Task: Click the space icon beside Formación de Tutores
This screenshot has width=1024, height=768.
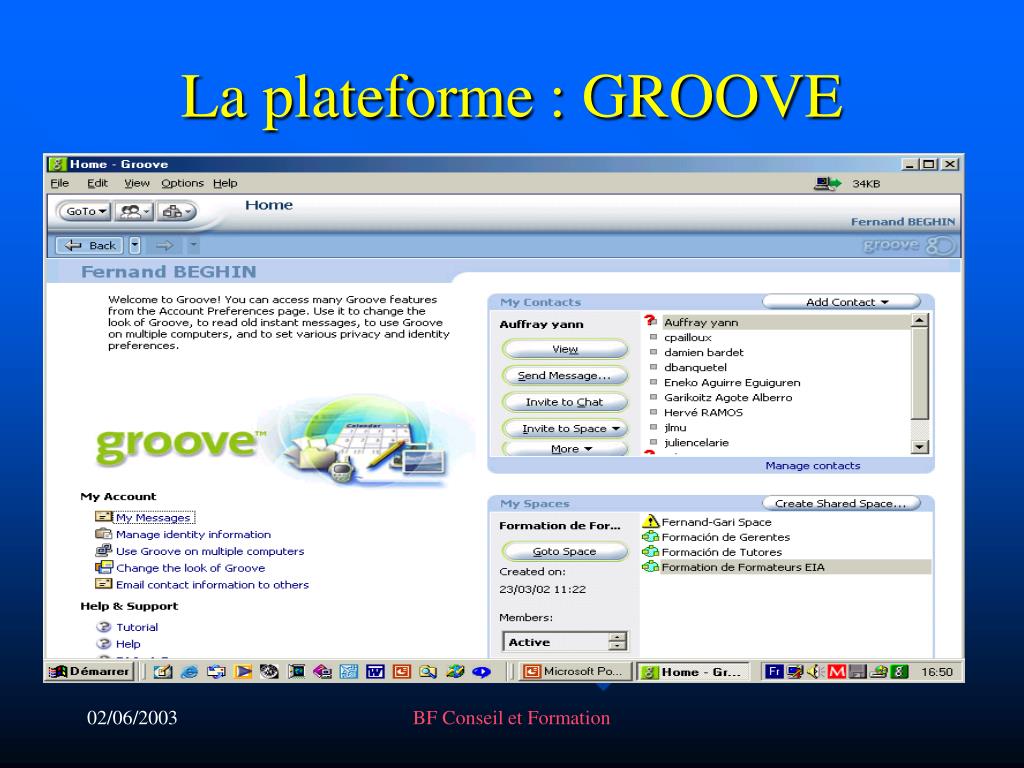Action: (x=650, y=552)
